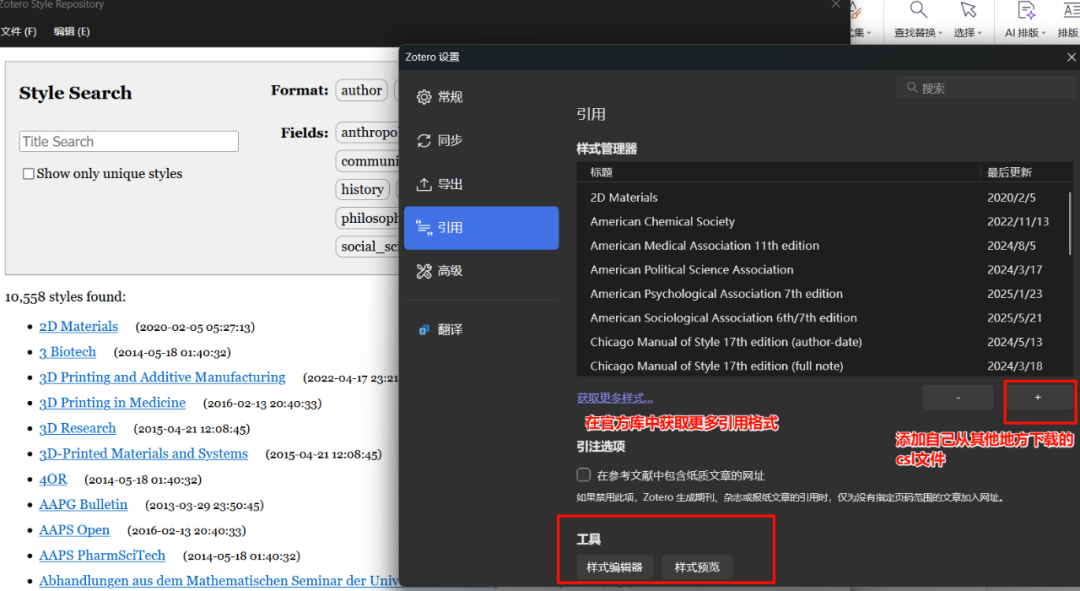
Task: Select the 'social_science' field filter
Action: tap(368, 247)
